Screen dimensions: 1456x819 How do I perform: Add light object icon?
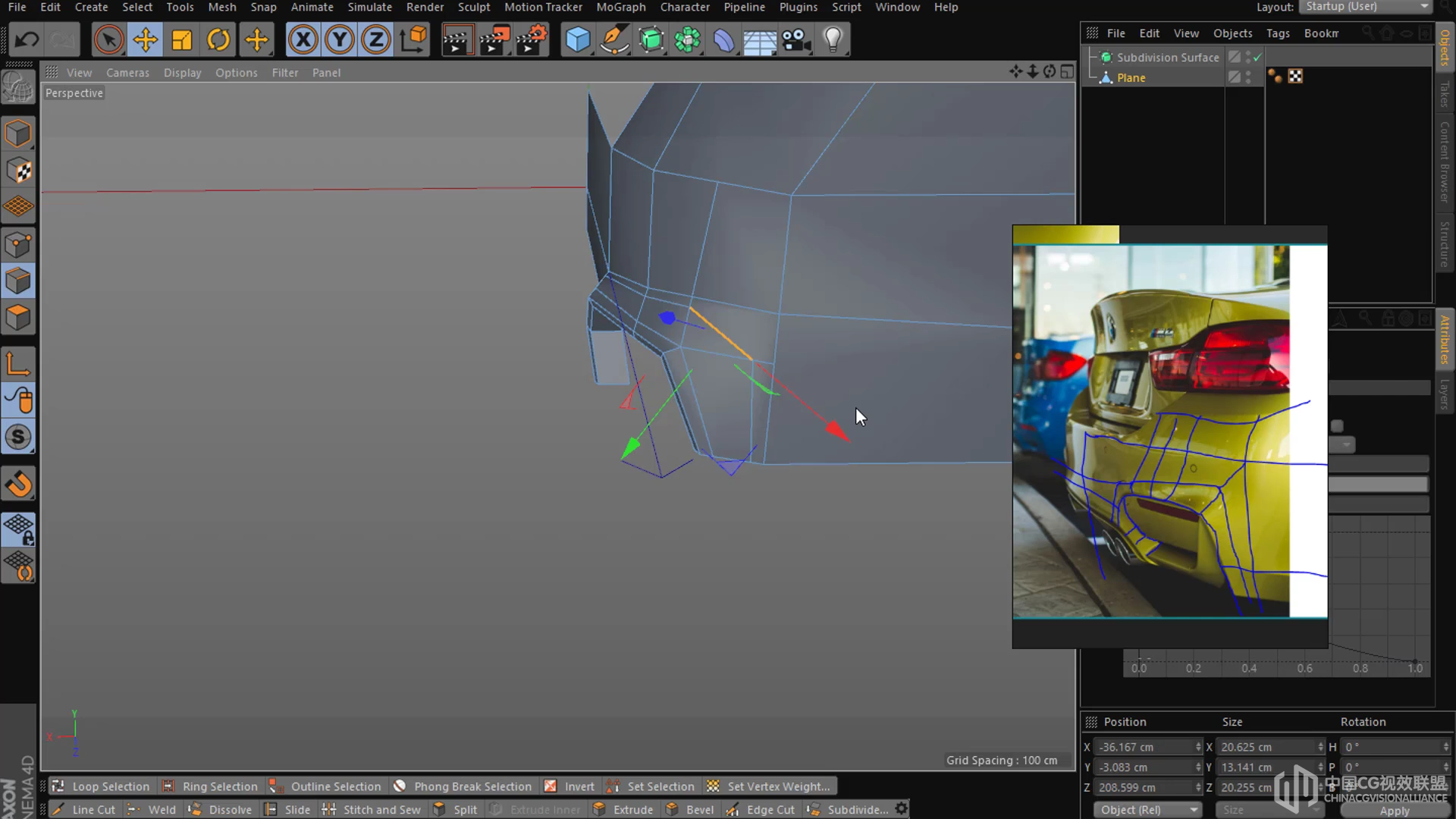833,39
